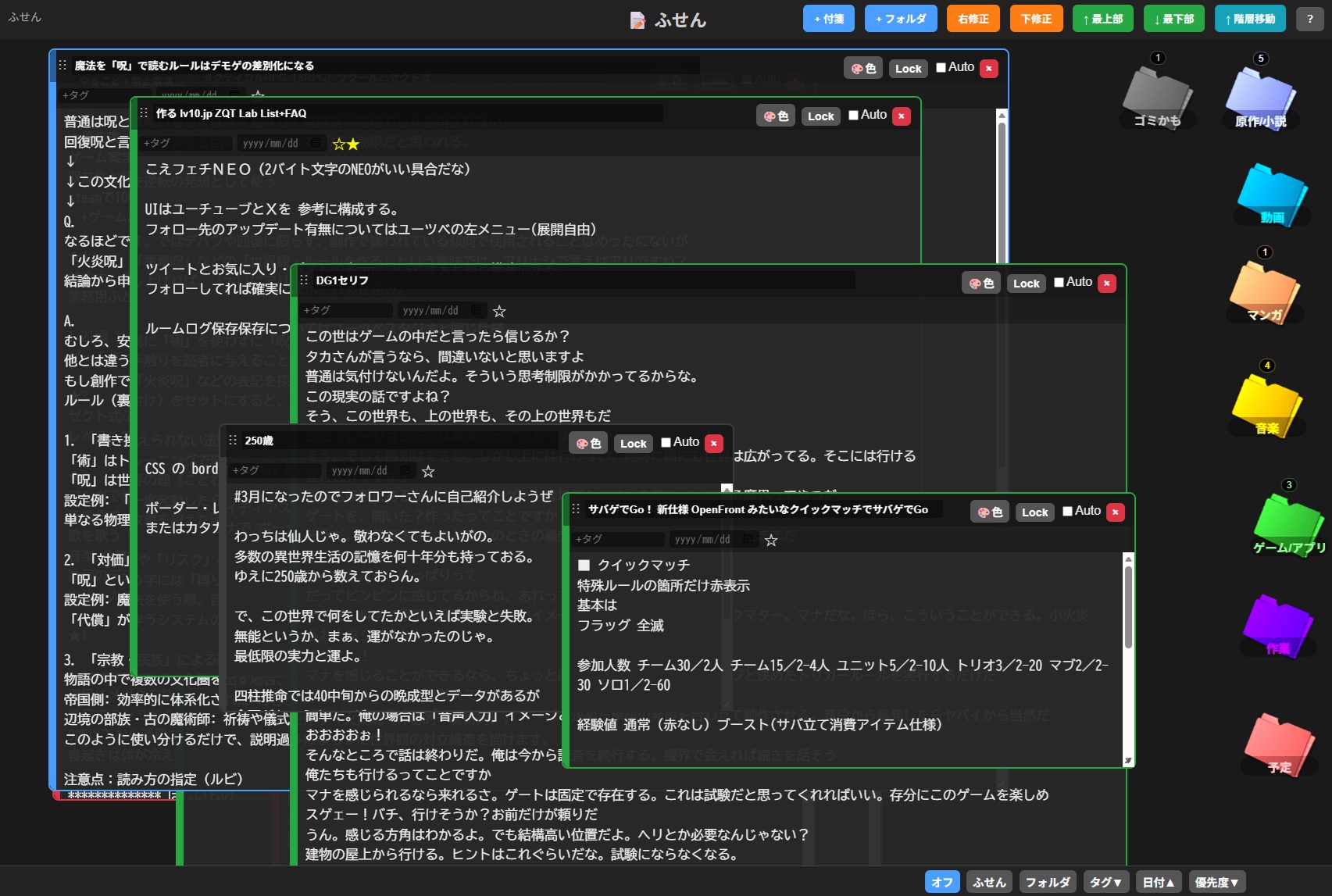This screenshot has width=1332, height=896.
Task: Open the タグ sort dropdown
Action: pyautogui.click(x=1105, y=882)
